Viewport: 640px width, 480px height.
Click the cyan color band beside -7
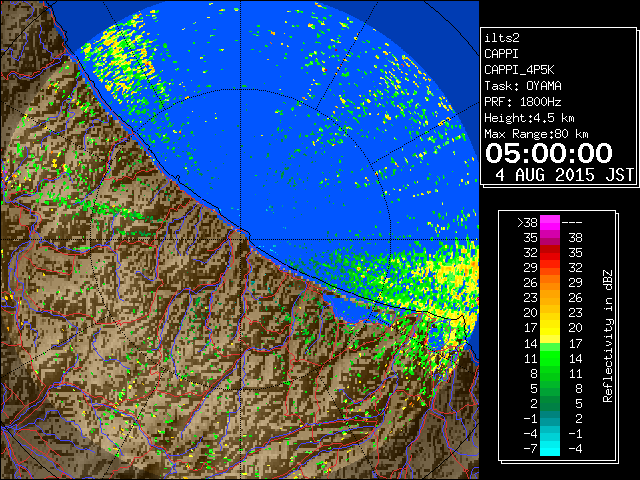[550, 448]
